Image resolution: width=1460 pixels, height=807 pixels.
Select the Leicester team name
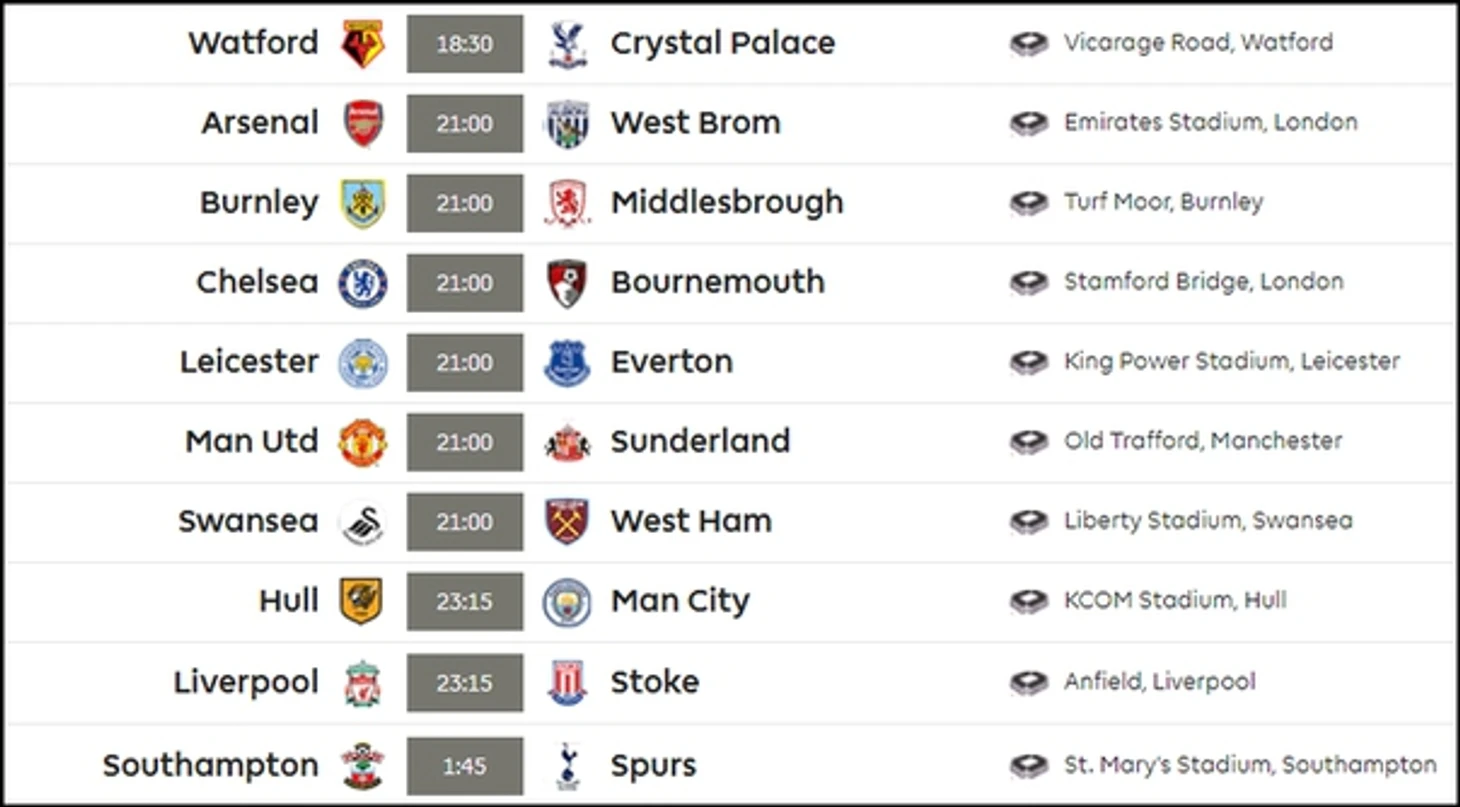249,362
